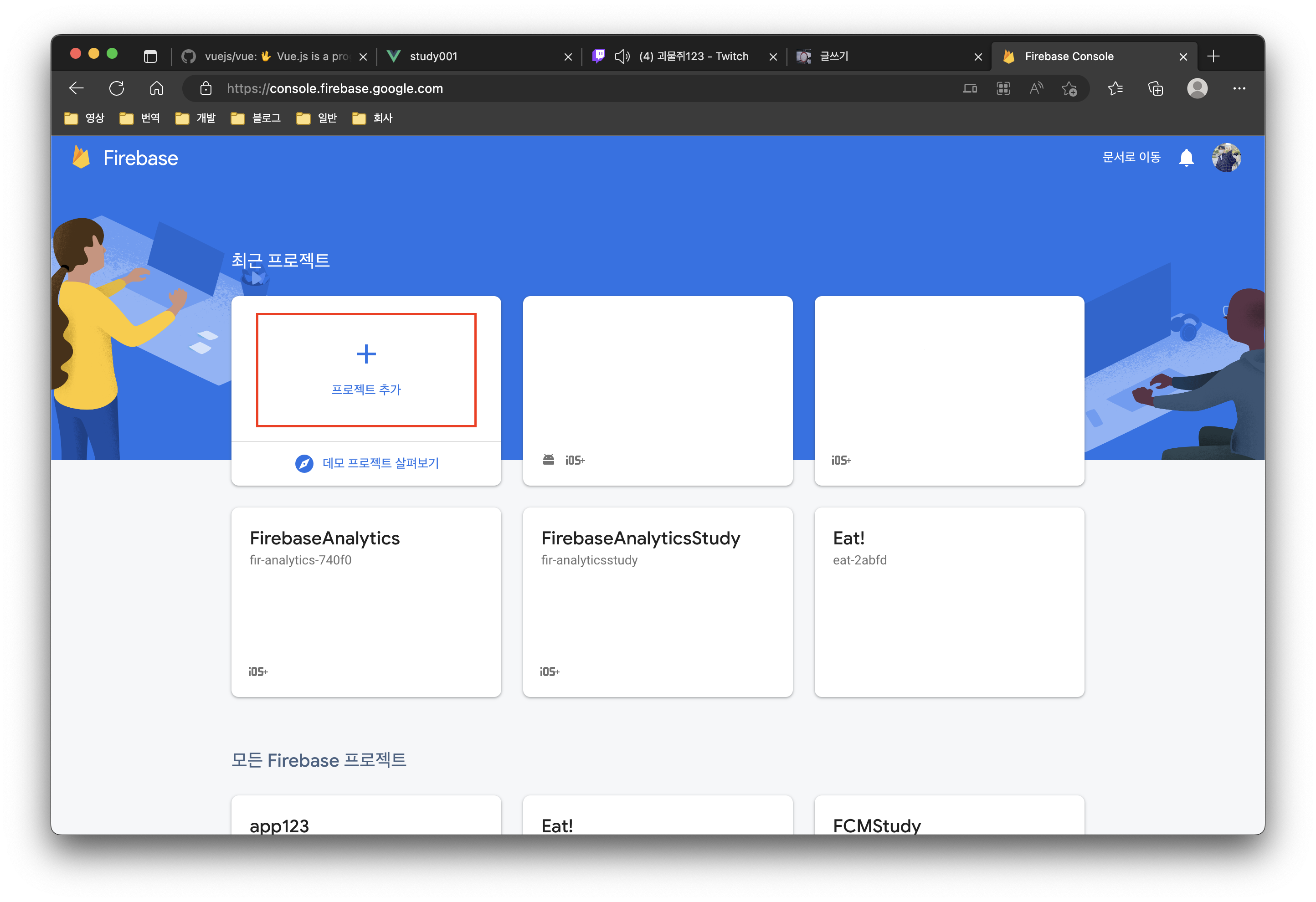Open the browser settings three-dot menu
This screenshot has height=902, width=1316.
click(1239, 88)
